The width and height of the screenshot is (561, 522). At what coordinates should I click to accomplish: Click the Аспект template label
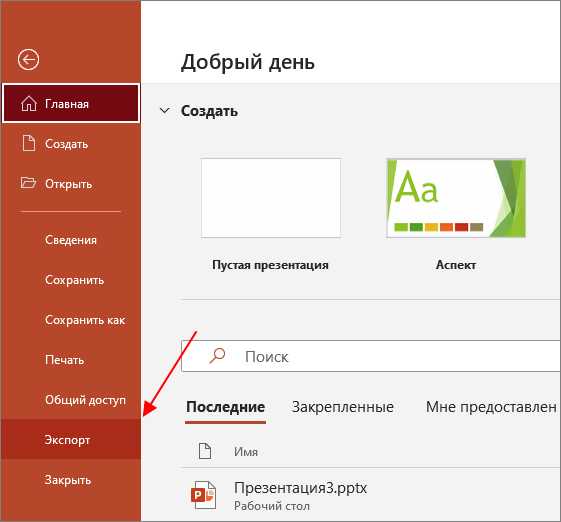[456, 265]
